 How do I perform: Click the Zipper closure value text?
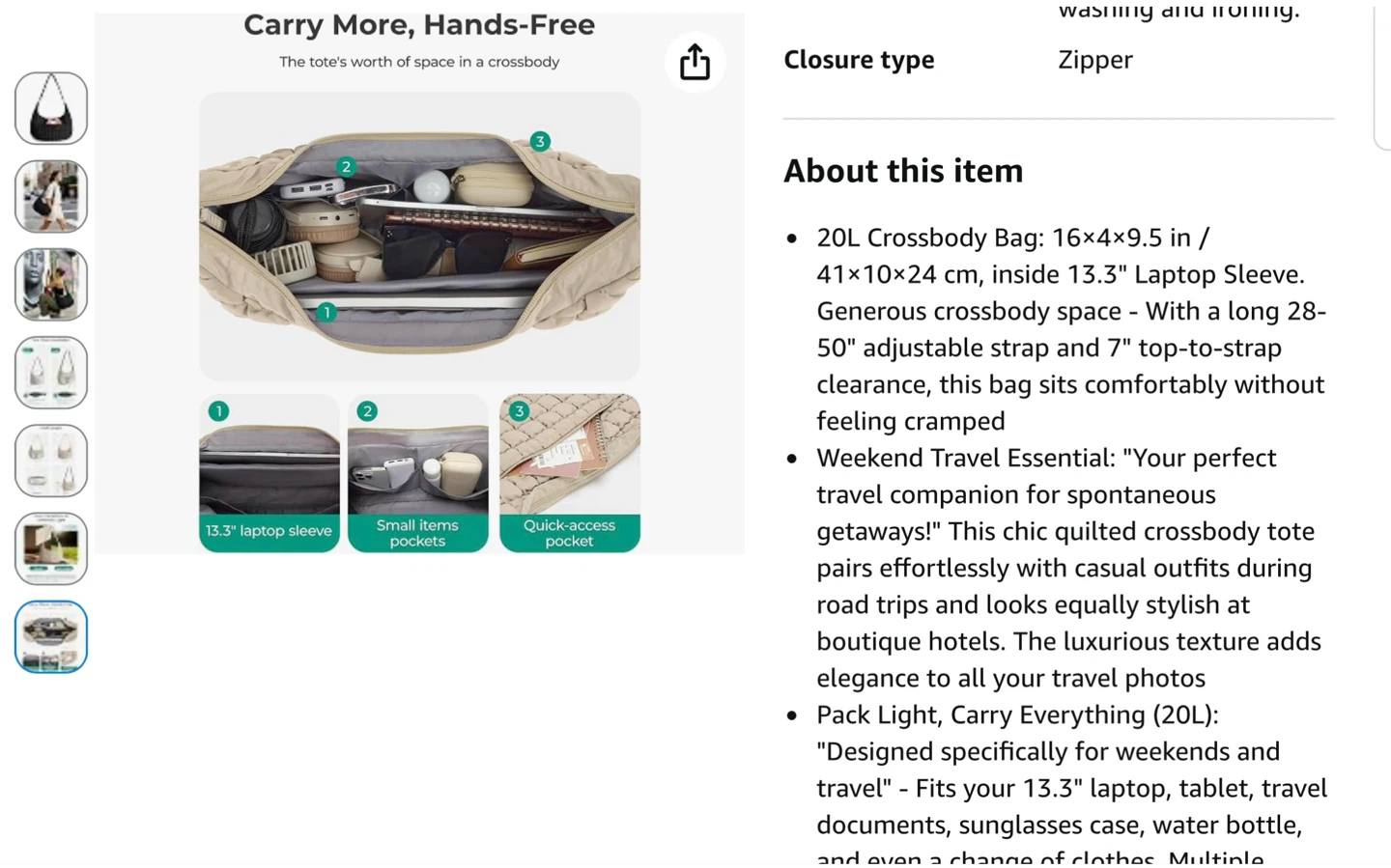click(1095, 60)
